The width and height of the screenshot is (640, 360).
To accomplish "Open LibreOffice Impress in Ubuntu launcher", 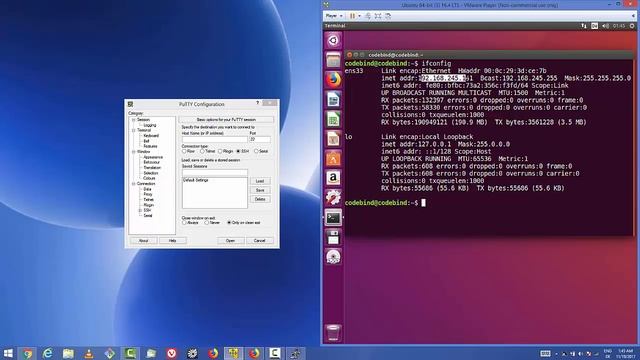I will pyautogui.click(x=333, y=139).
